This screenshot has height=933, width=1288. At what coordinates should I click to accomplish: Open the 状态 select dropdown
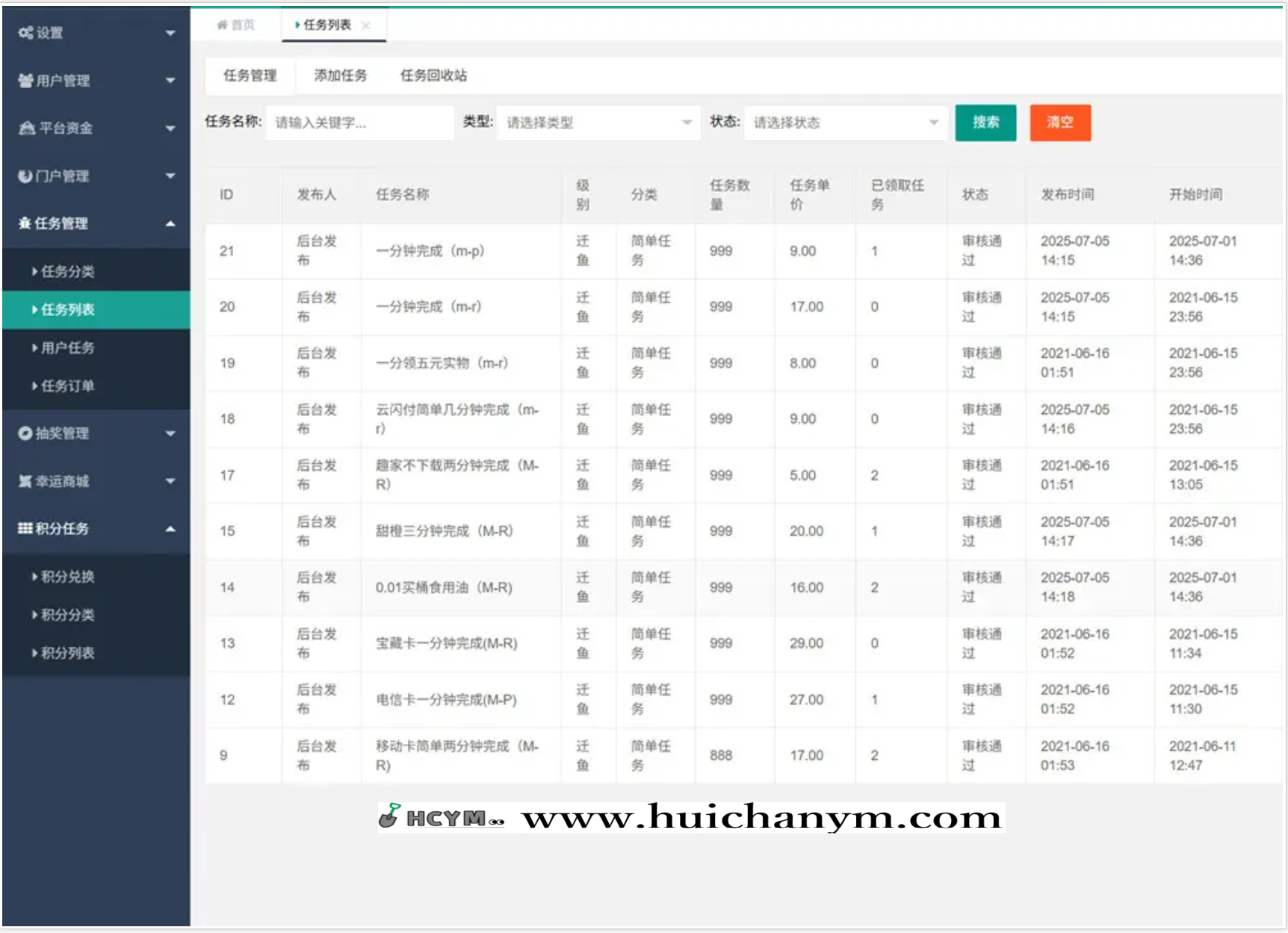pos(846,123)
